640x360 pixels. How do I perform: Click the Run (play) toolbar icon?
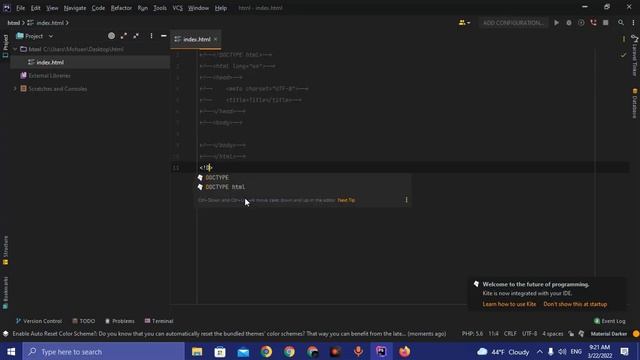(x=556, y=23)
